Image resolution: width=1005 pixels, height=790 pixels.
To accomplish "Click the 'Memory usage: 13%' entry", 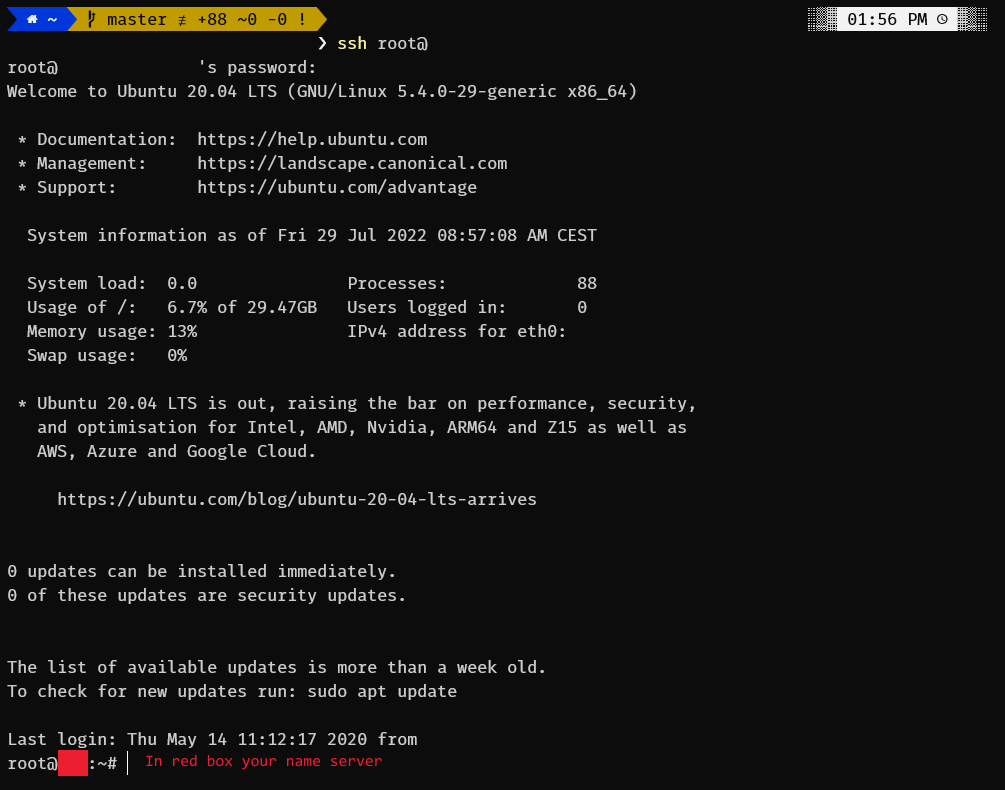I will pyautogui.click(x=112, y=331).
